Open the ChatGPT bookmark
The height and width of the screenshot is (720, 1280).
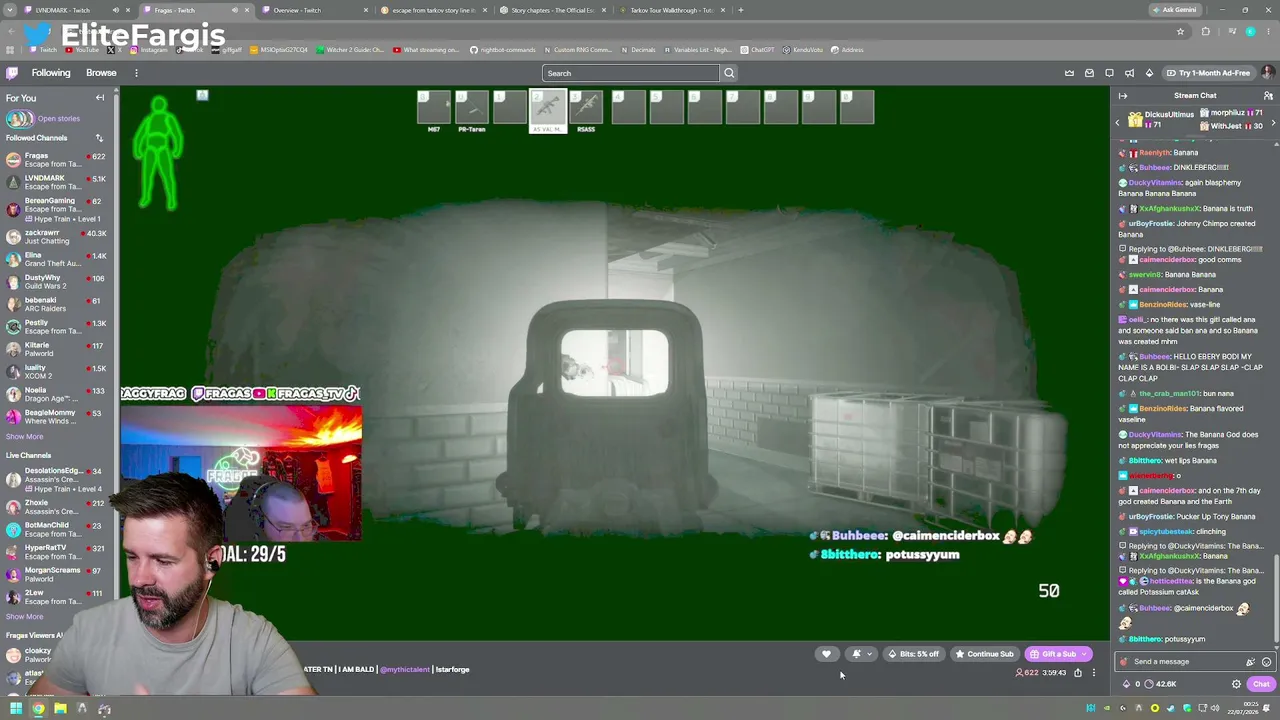coord(757,50)
